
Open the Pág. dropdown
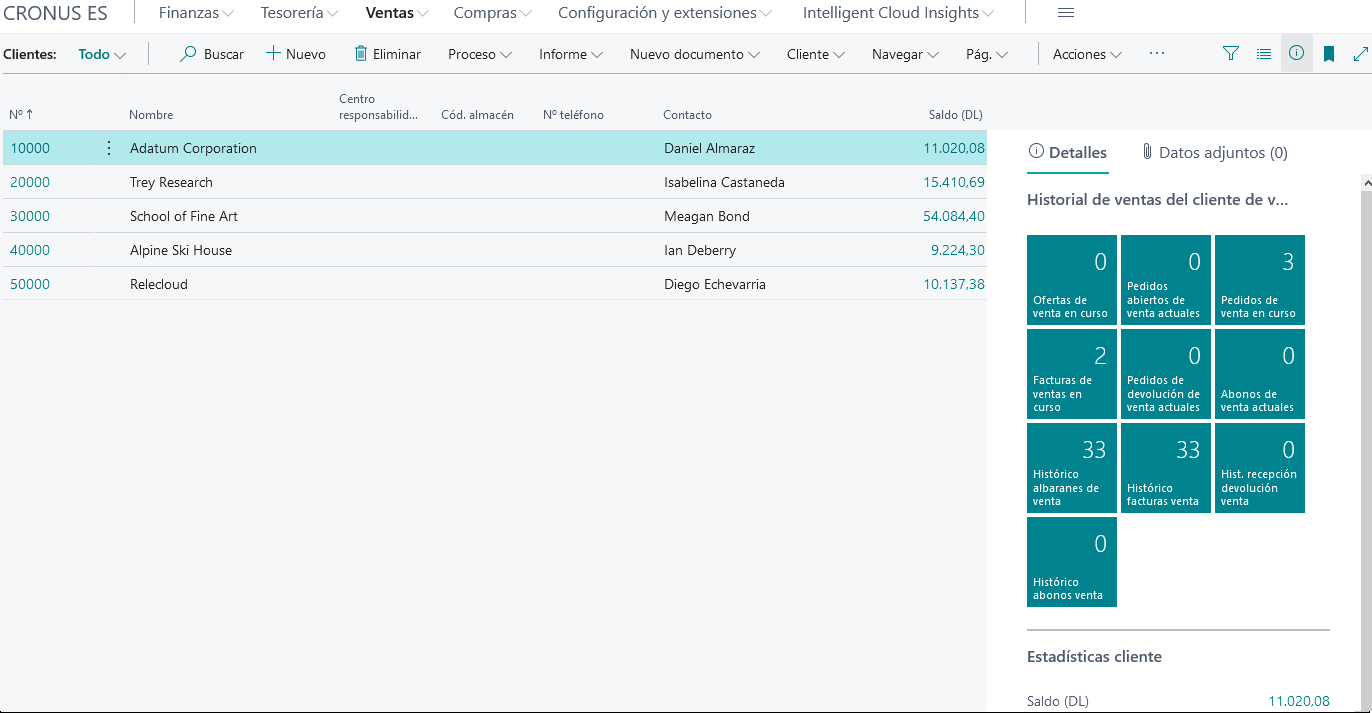(987, 54)
